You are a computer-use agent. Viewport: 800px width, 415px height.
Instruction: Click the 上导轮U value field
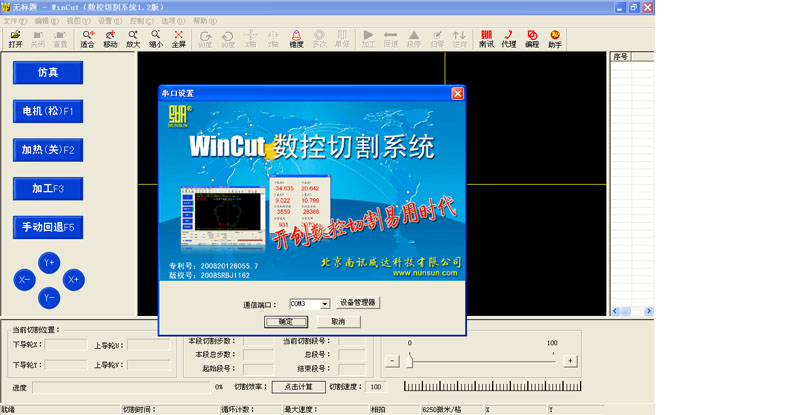tap(149, 345)
